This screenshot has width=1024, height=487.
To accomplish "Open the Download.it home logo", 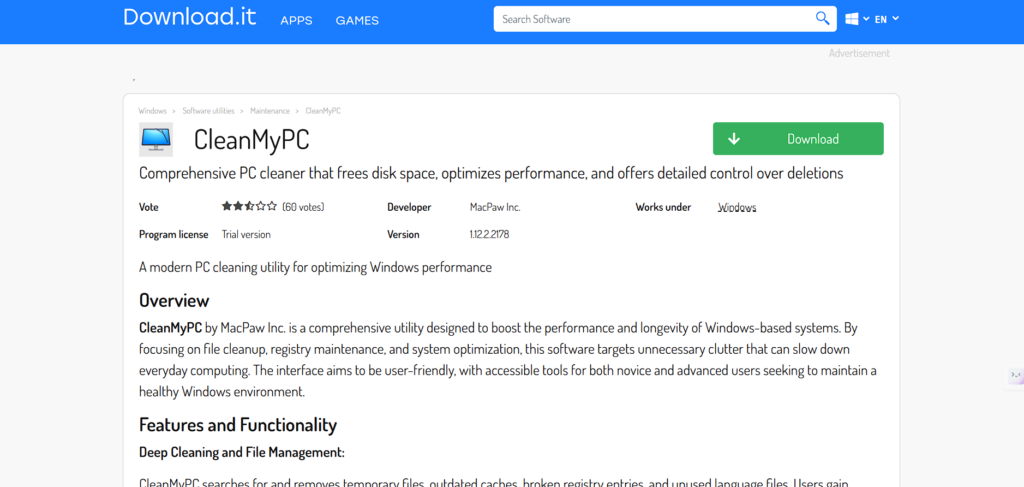I will tap(189, 18).
